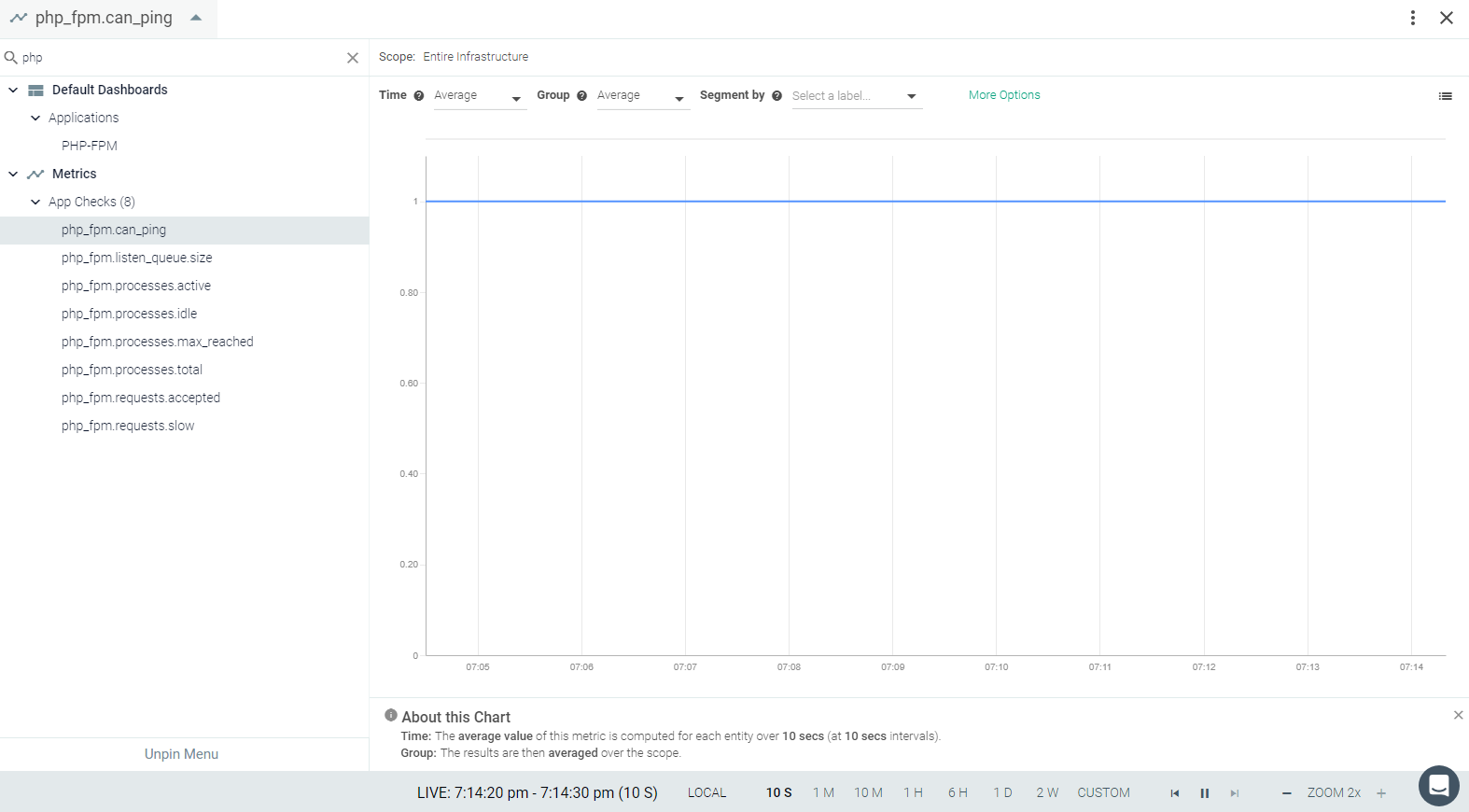Show help for Group aggregation

(582, 95)
